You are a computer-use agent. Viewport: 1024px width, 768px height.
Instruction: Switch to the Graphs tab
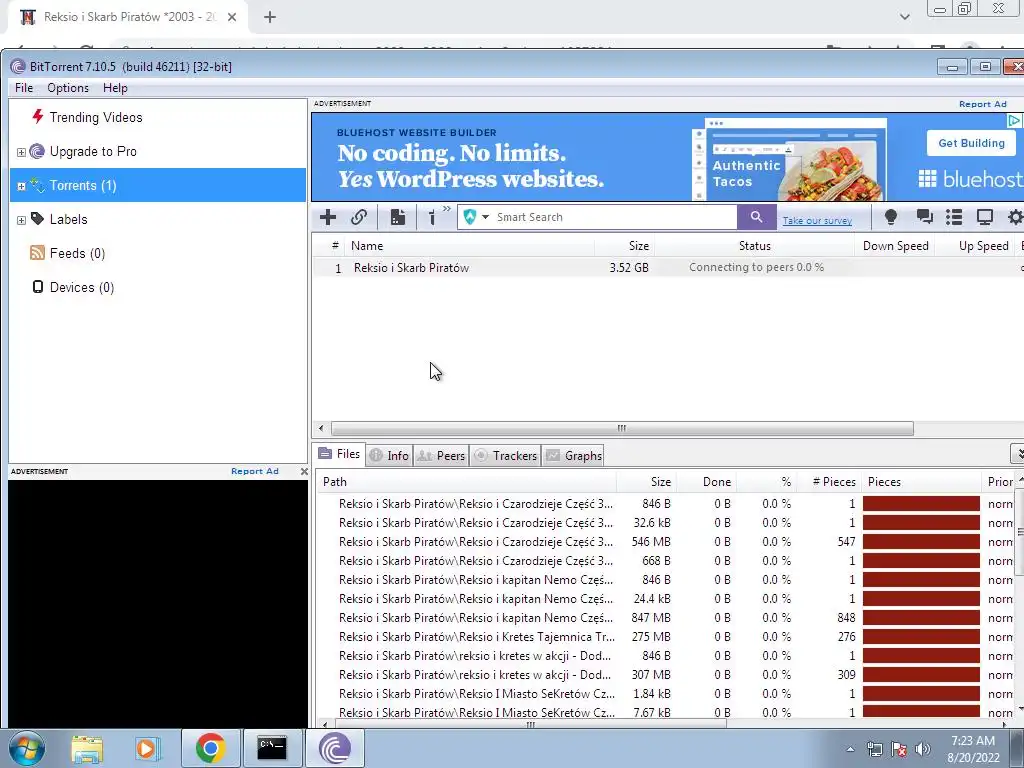pos(573,456)
